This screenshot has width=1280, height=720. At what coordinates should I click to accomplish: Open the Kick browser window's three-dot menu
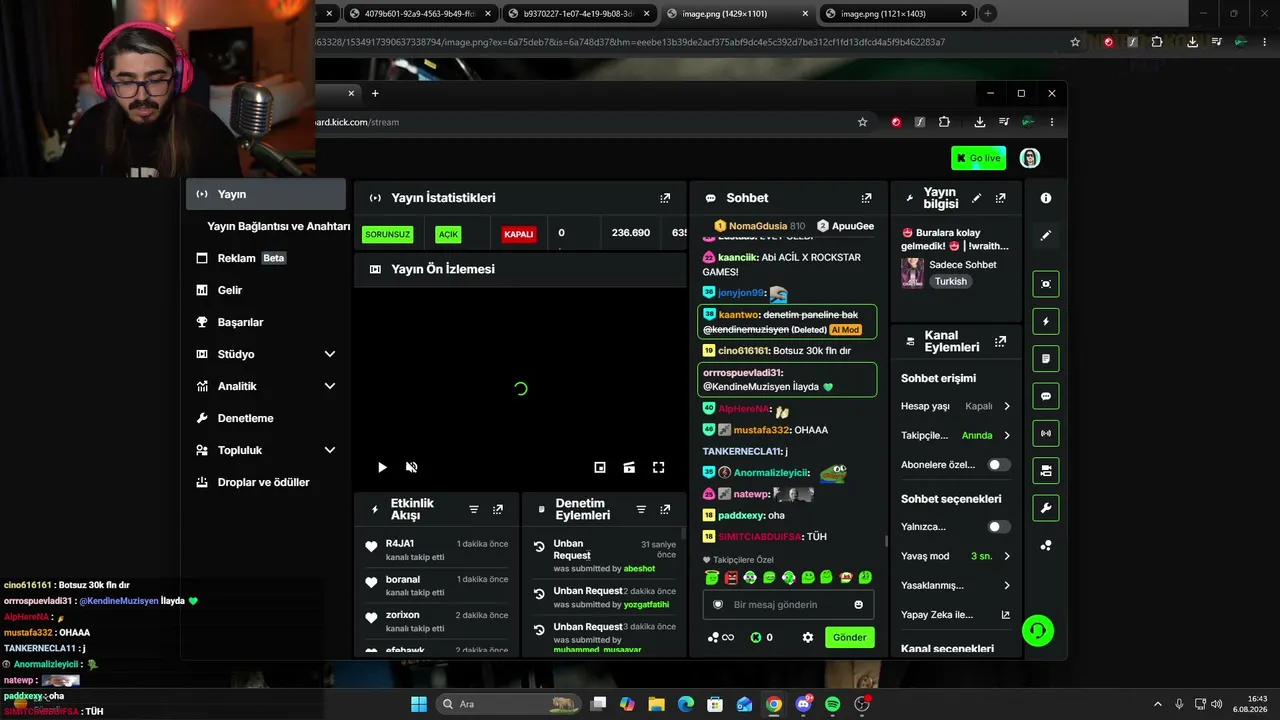[1052, 122]
